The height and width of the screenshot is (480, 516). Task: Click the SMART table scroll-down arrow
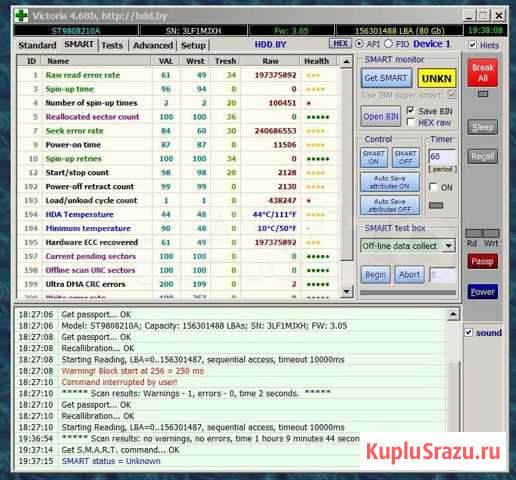point(346,292)
